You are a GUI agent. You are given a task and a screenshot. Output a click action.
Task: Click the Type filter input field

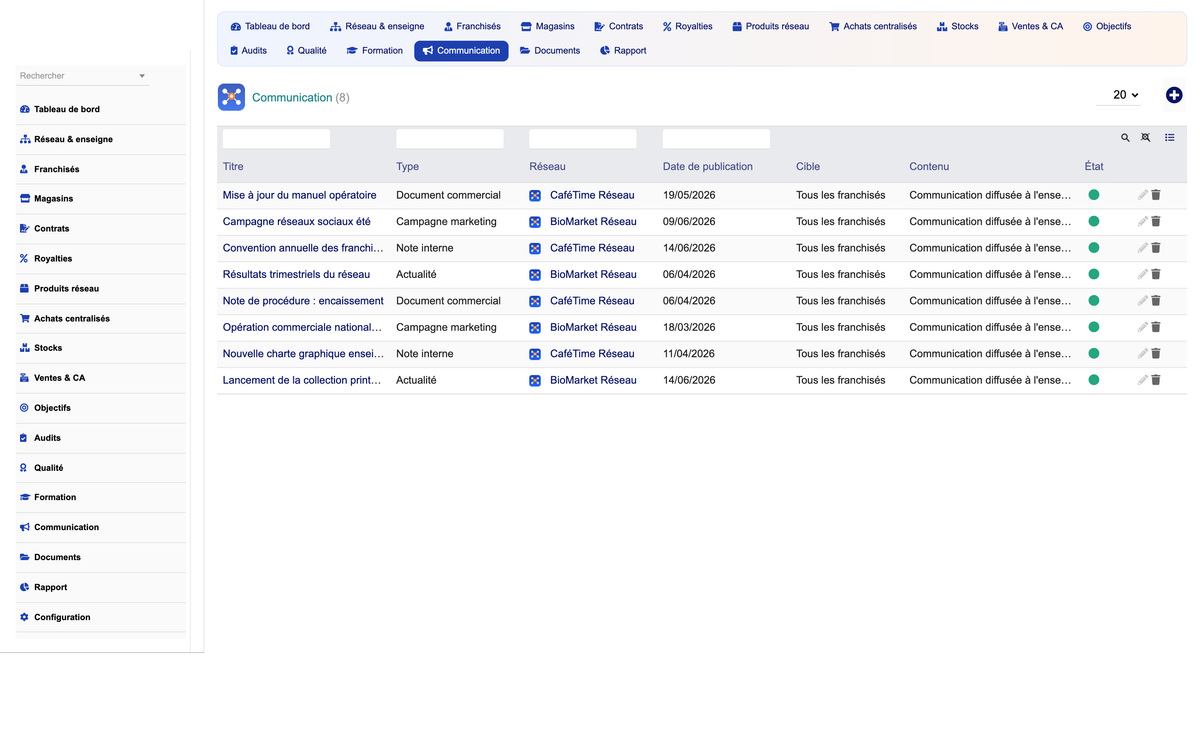(450, 139)
